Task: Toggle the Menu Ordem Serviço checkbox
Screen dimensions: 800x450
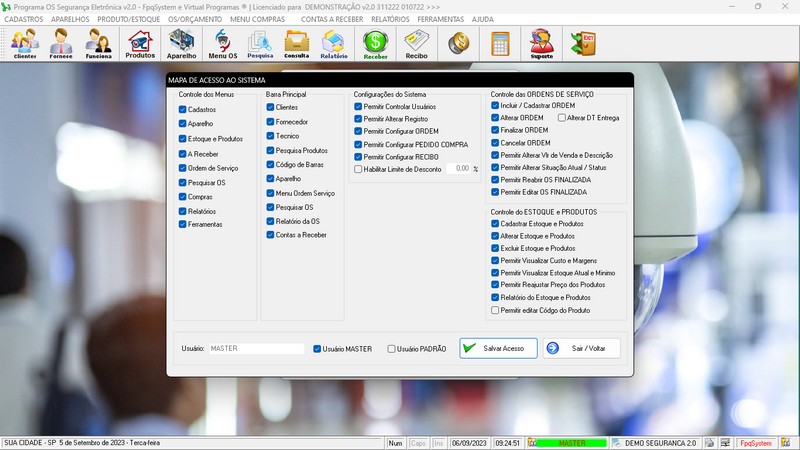Action: [270, 193]
